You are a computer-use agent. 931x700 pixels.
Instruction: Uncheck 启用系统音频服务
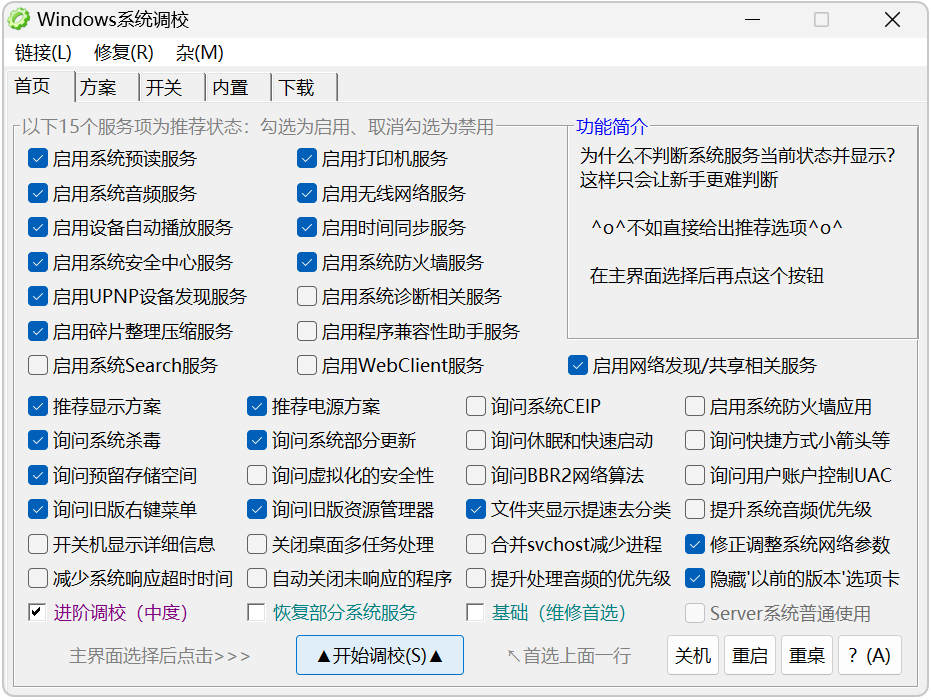pyautogui.click(x=38, y=193)
